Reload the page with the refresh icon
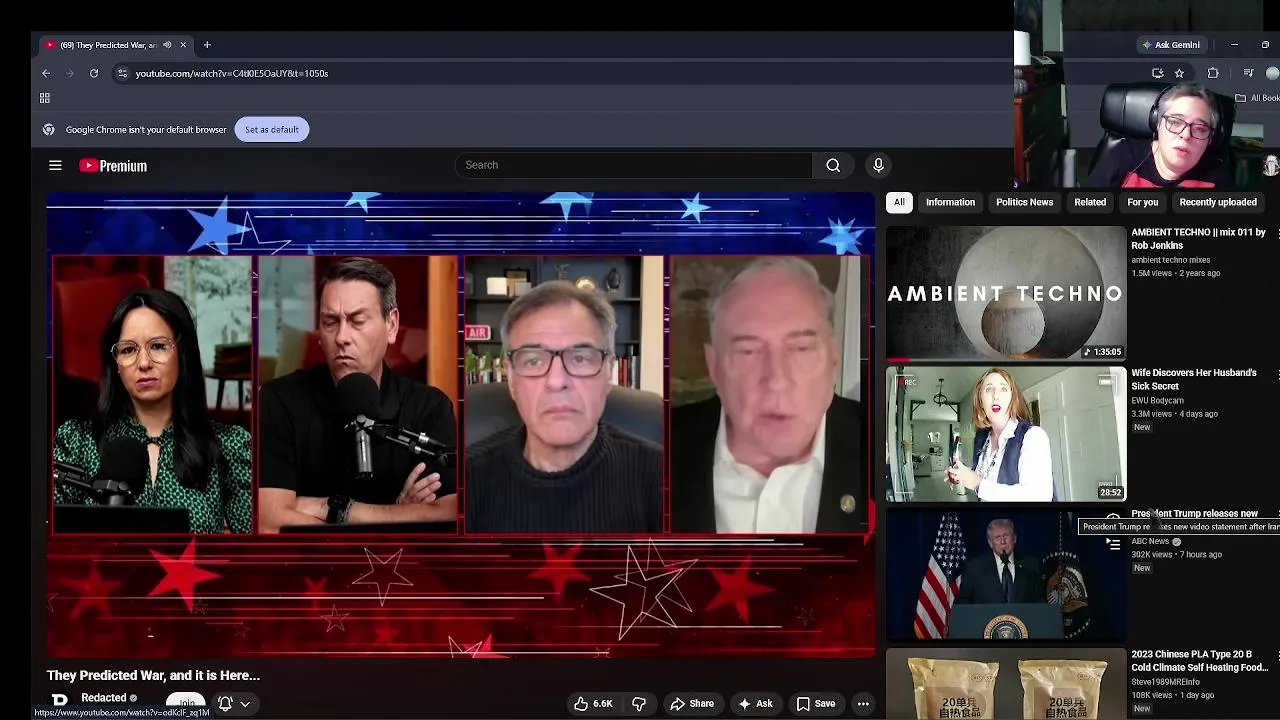Image resolution: width=1280 pixels, height=720 pixels. (94, 73)
